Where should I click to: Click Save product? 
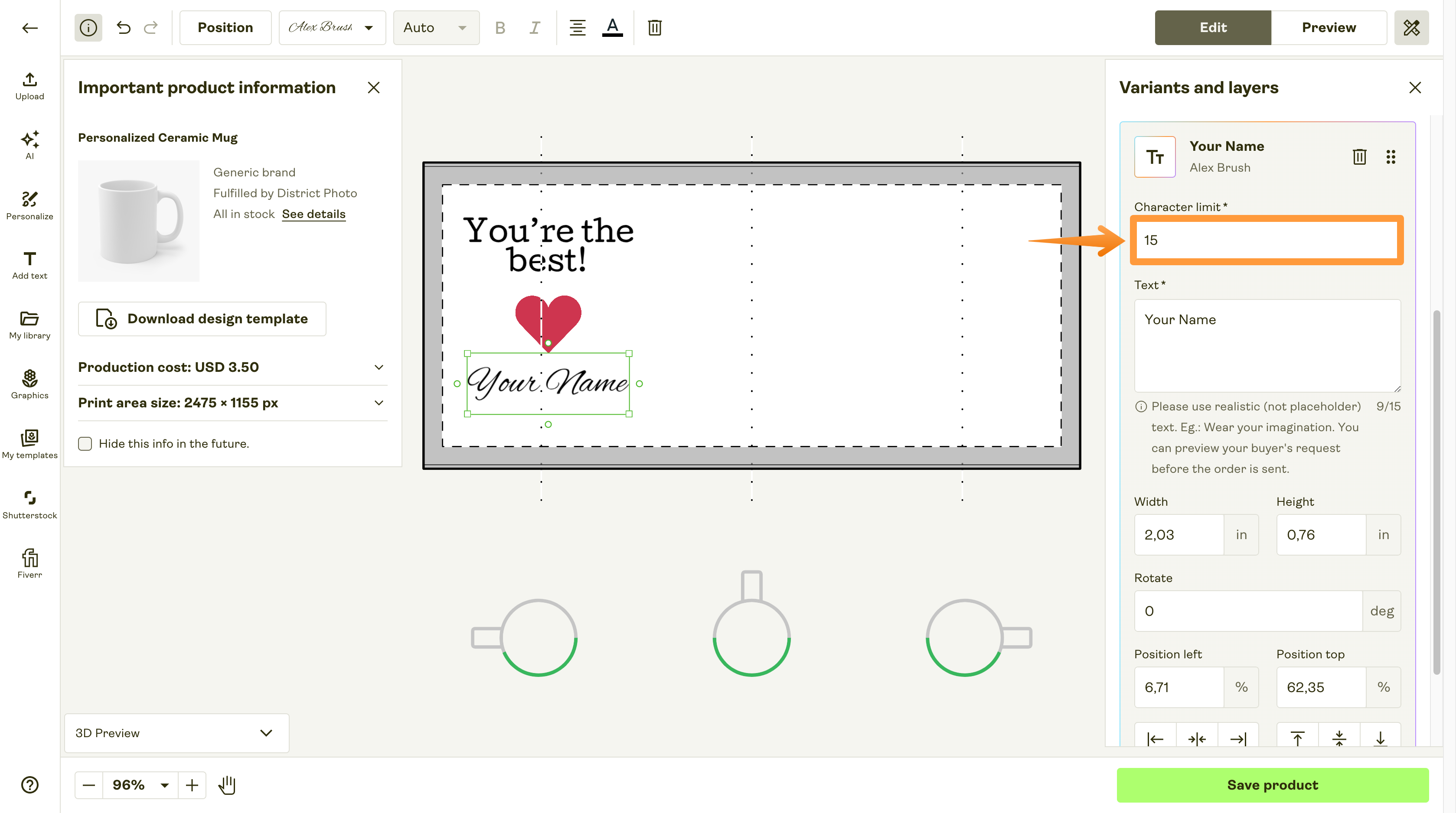[x=1272, y=785]
